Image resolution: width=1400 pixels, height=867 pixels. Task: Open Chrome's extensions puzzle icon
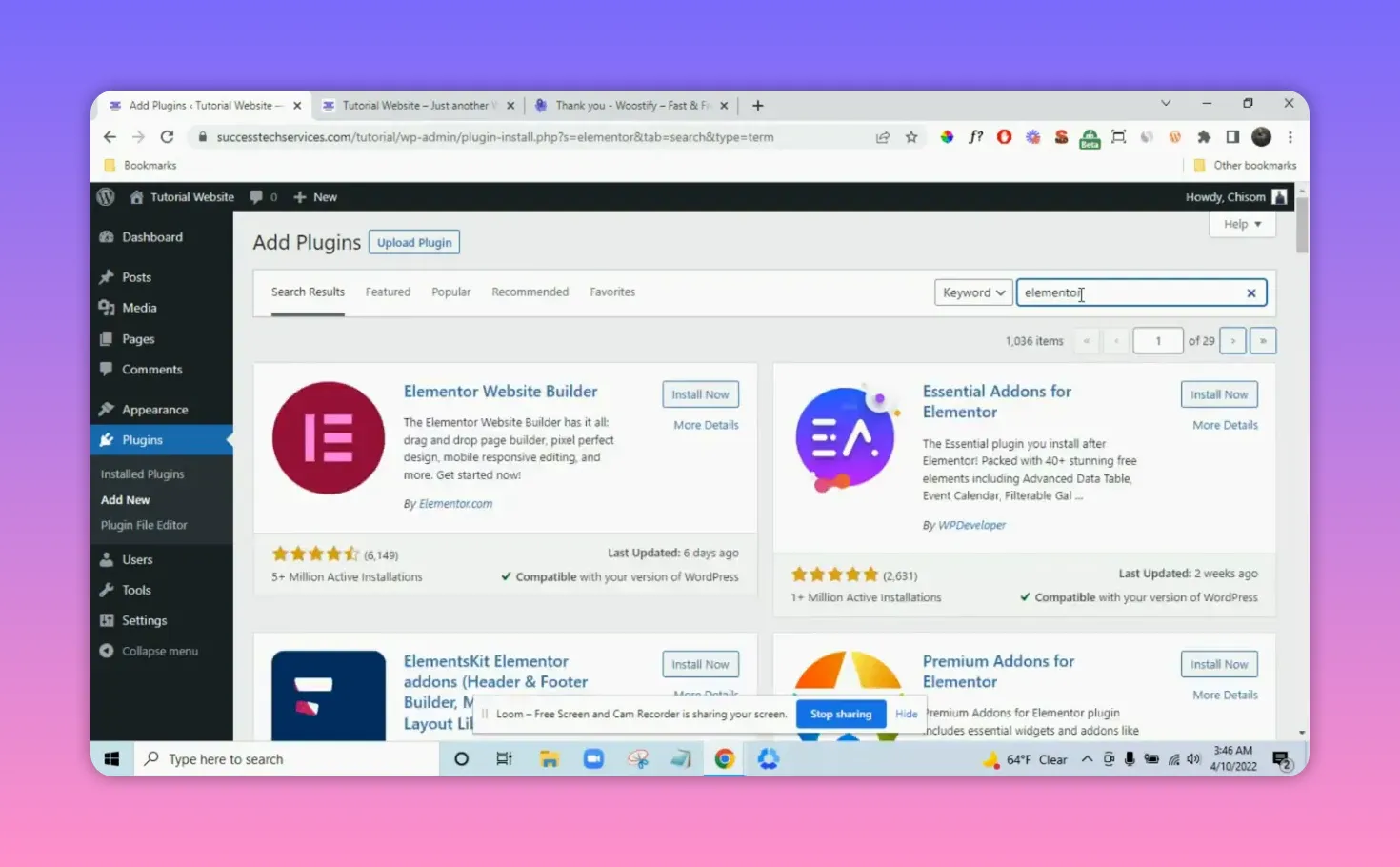click(x=1204, y=136)
